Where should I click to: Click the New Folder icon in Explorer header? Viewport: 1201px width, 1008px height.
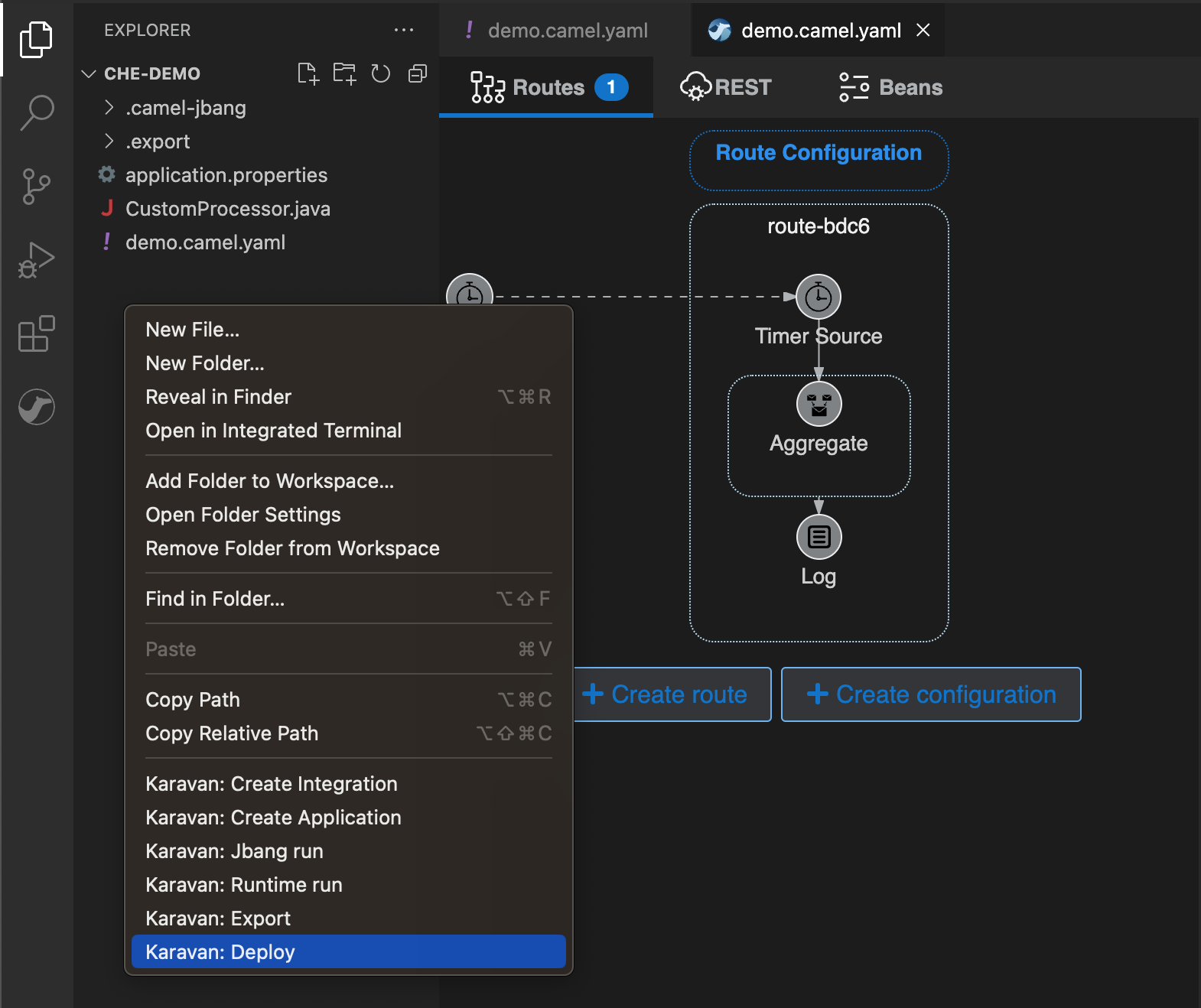tap(344, 73)
